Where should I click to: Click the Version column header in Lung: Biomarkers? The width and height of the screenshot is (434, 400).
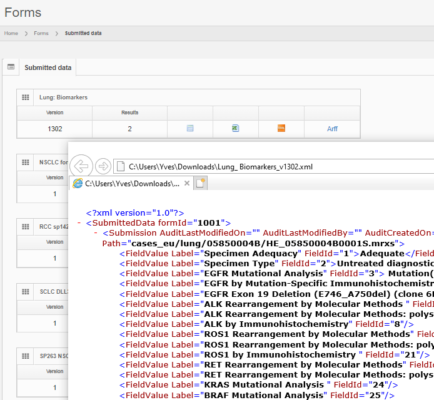click(x=55, y=113)
